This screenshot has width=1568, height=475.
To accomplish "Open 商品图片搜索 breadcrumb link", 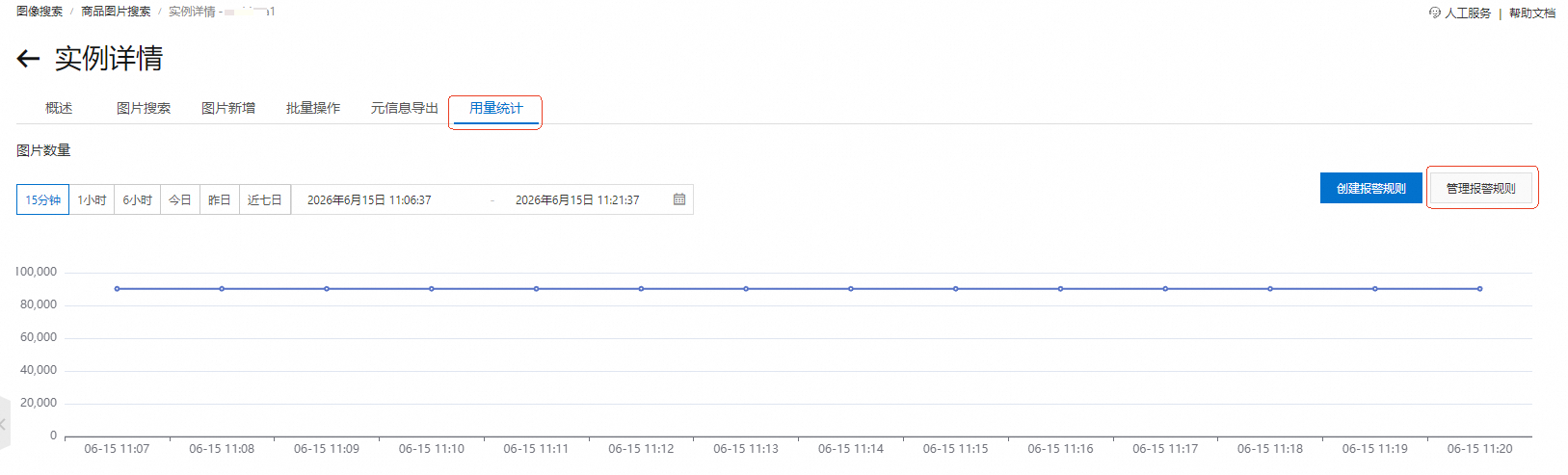I will coord(116,12).
